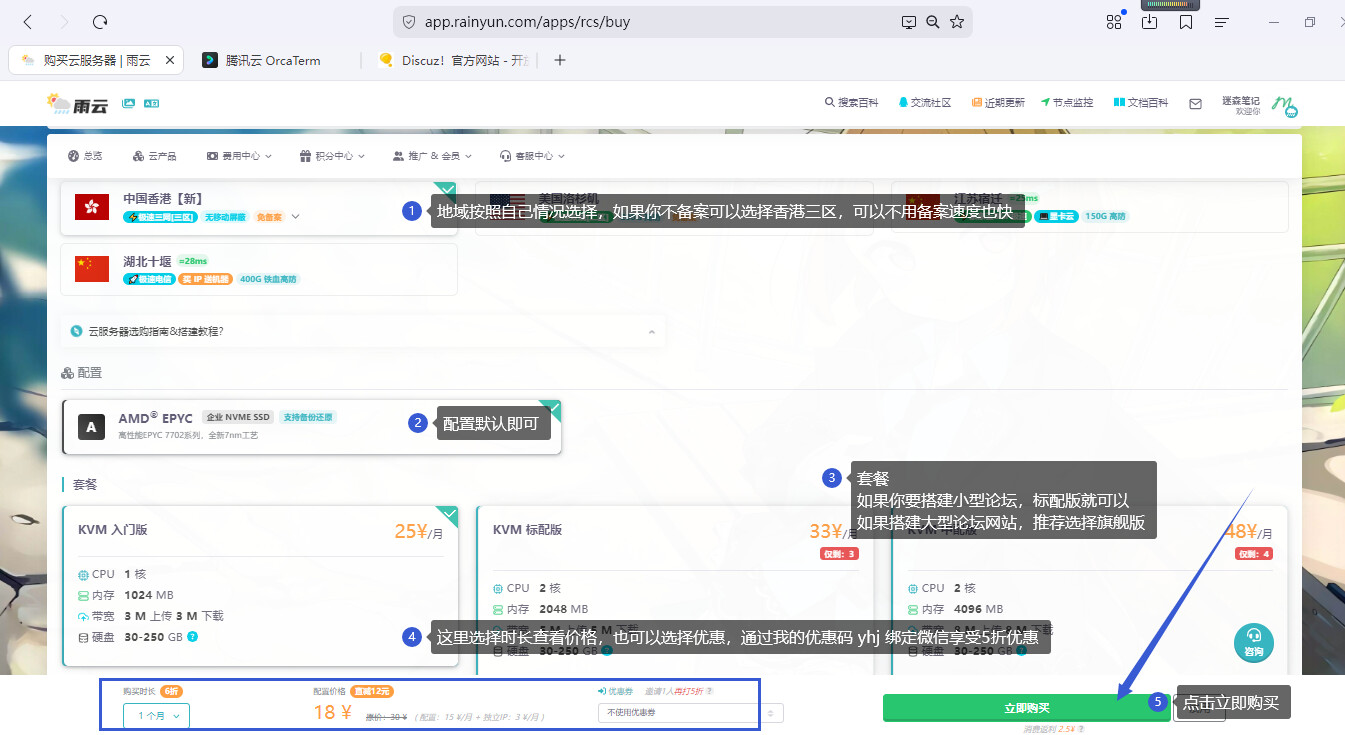Open the mail envelope icon
Screen dimensions: 1345x735
pos(1195,103)
